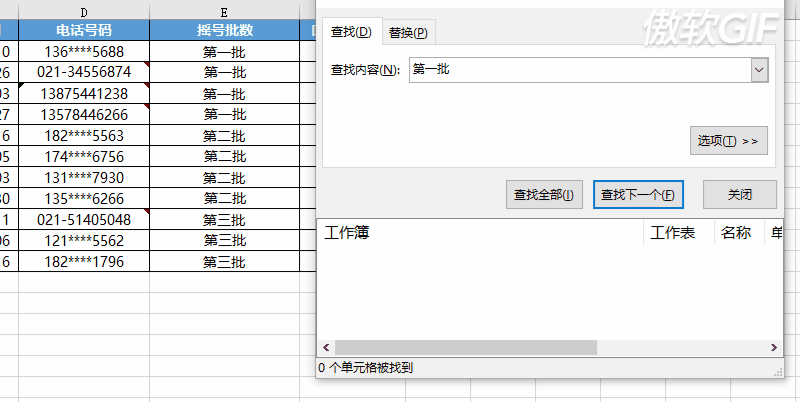Sort results by 工作簿 column header
The height and width of the screenshot is (402, 800).
(480, 233)
